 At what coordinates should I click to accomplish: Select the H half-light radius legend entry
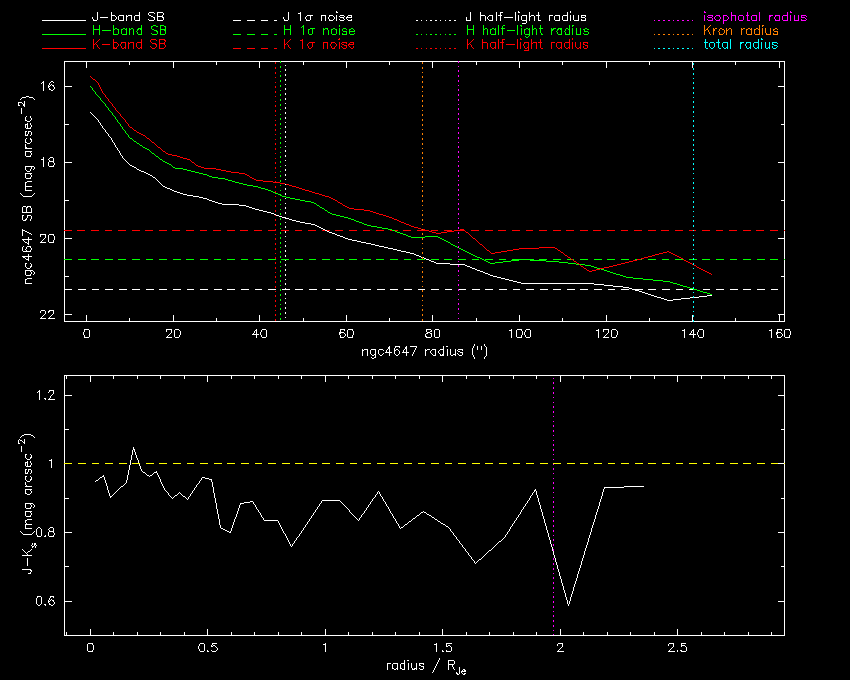pos(527,31)
